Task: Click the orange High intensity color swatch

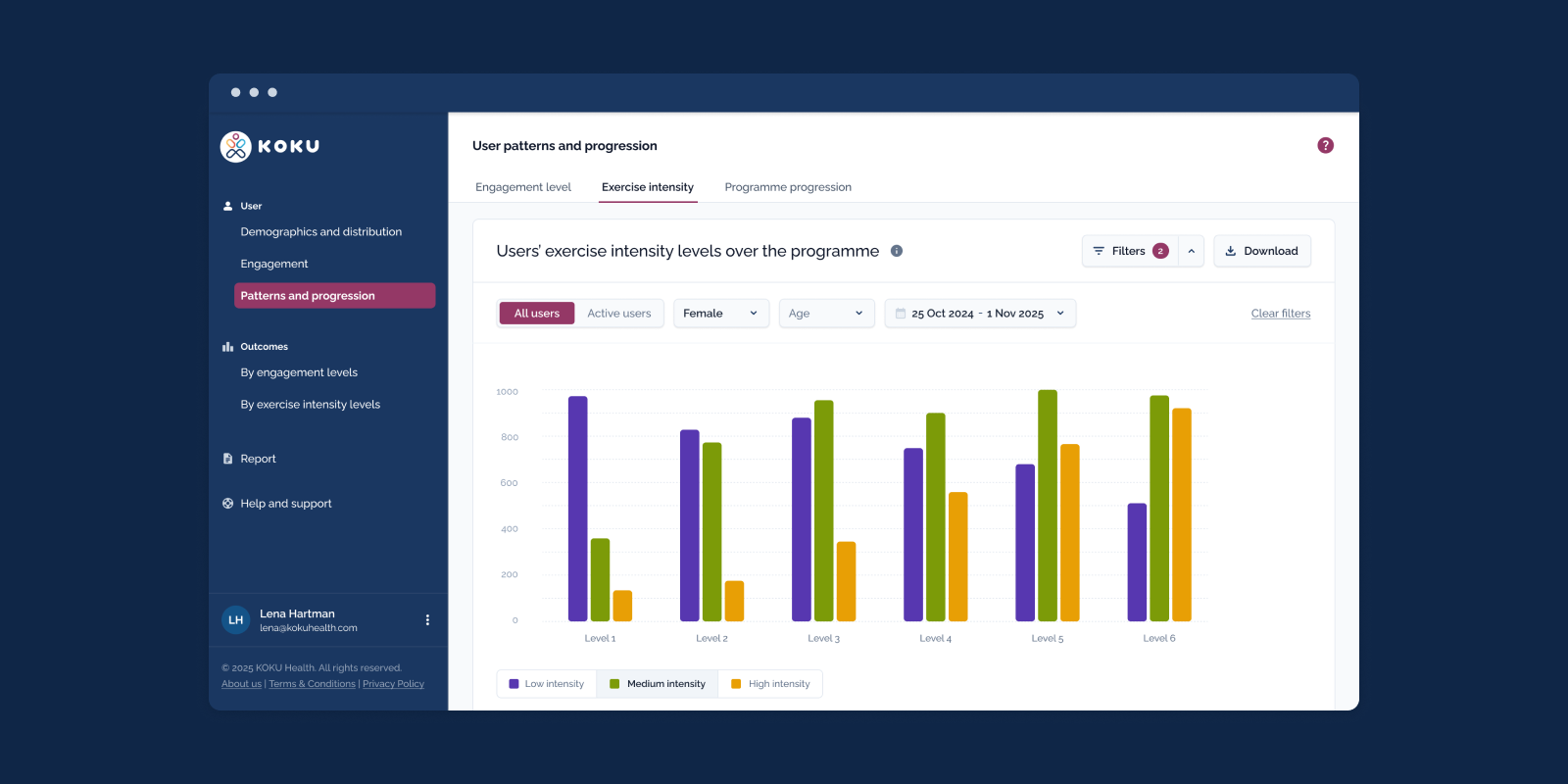Action: coord(736,684)
